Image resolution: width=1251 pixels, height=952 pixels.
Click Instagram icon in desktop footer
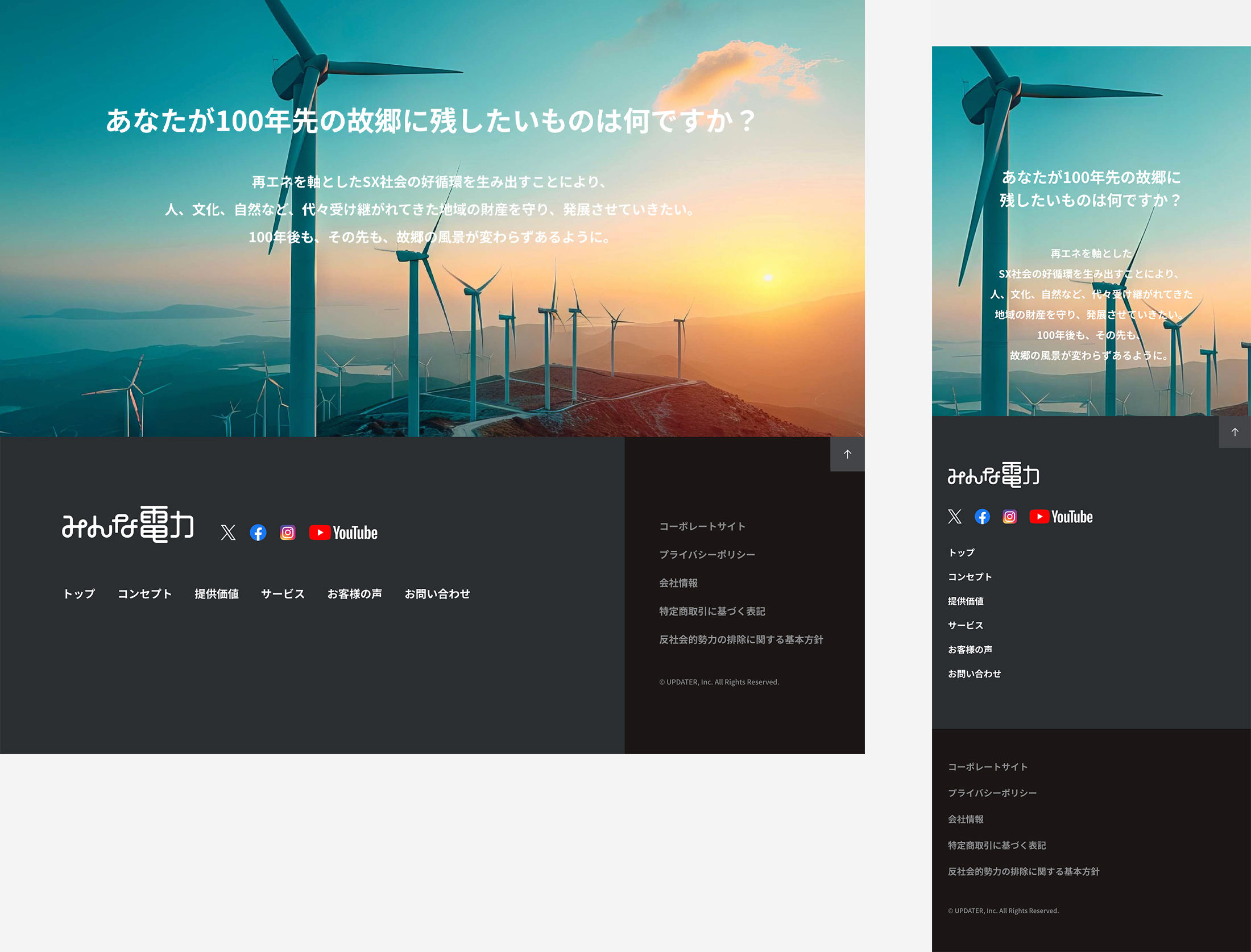pos(288,533)
